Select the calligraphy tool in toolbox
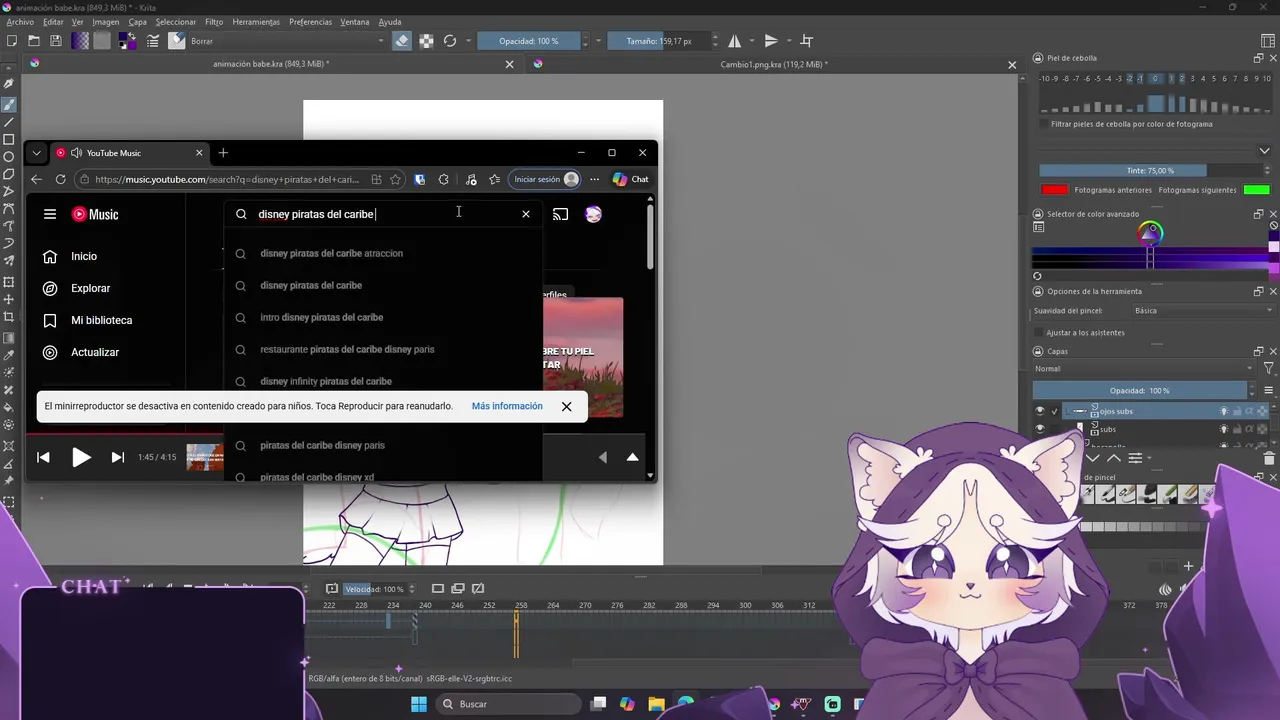1280x720 pixels. pos(9,84)
